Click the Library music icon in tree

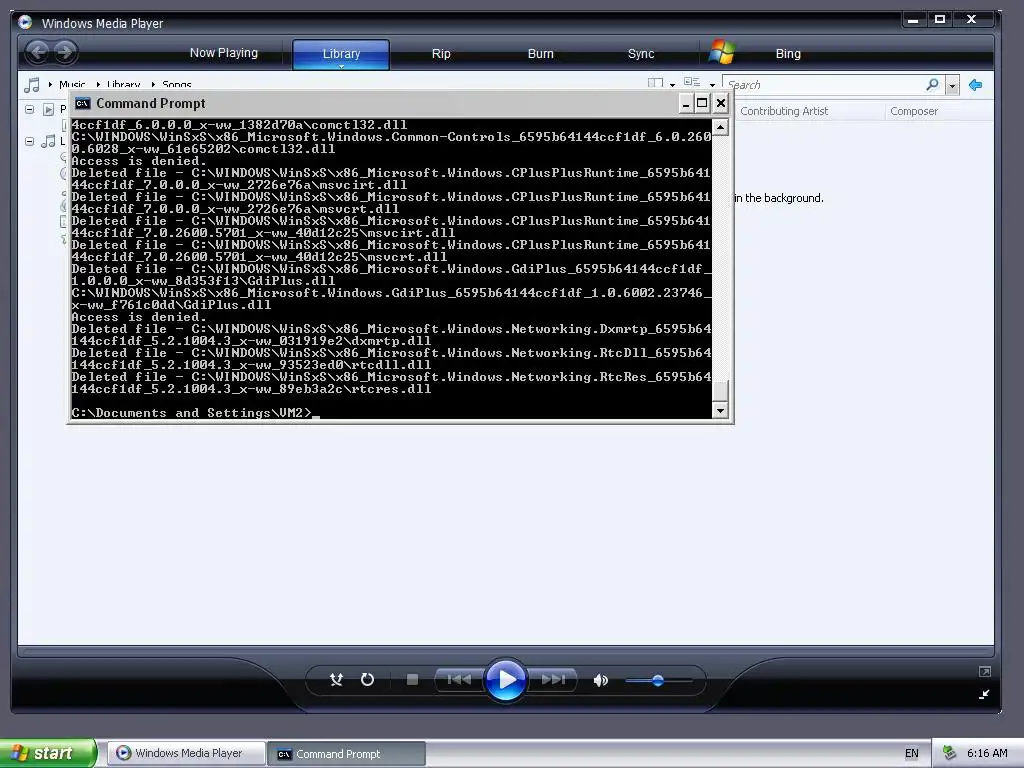[48, 141]
